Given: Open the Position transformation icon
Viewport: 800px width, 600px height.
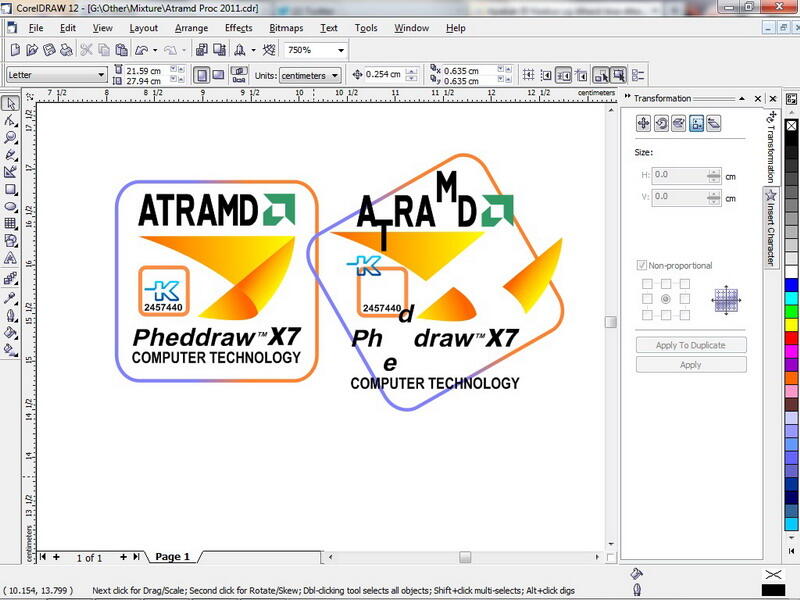Looking at the screenshot, I should (x=643, y=123).
